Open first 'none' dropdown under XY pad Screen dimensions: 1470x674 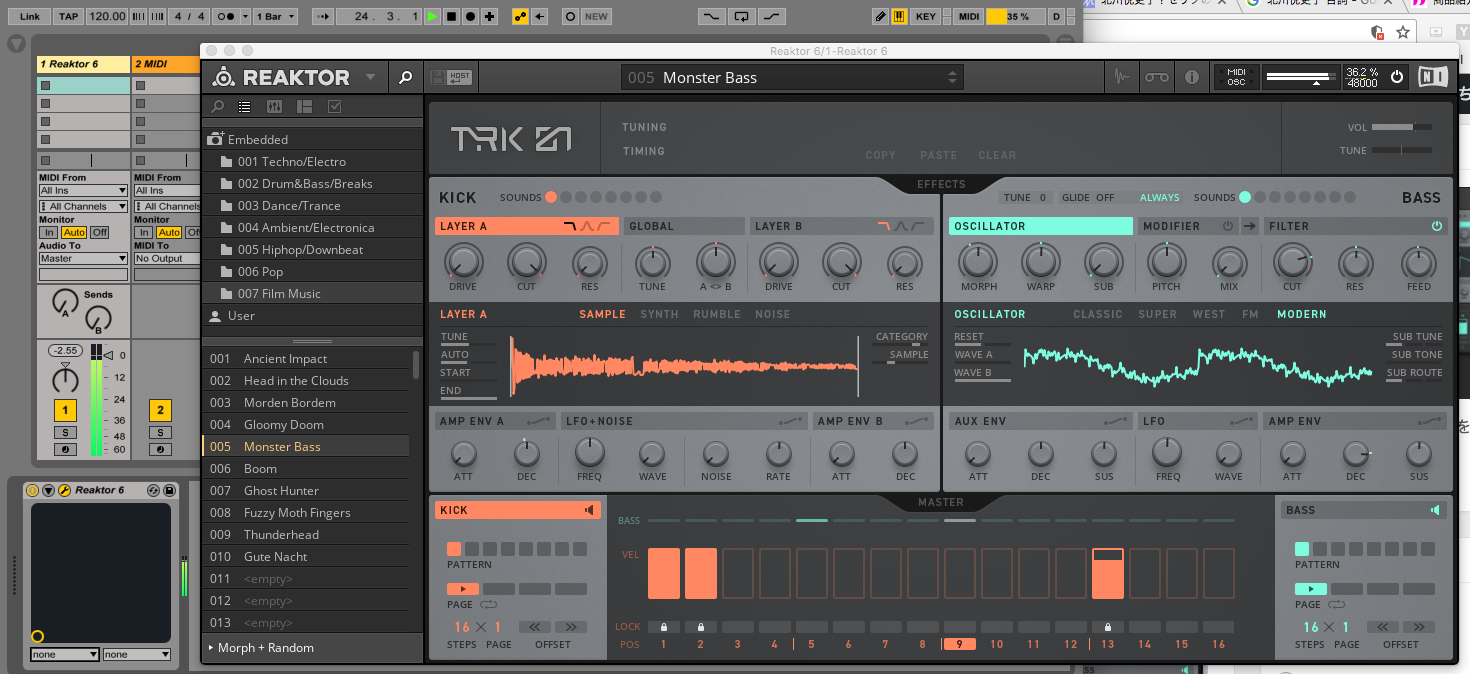pyautogui.click(x=65, y=655)
